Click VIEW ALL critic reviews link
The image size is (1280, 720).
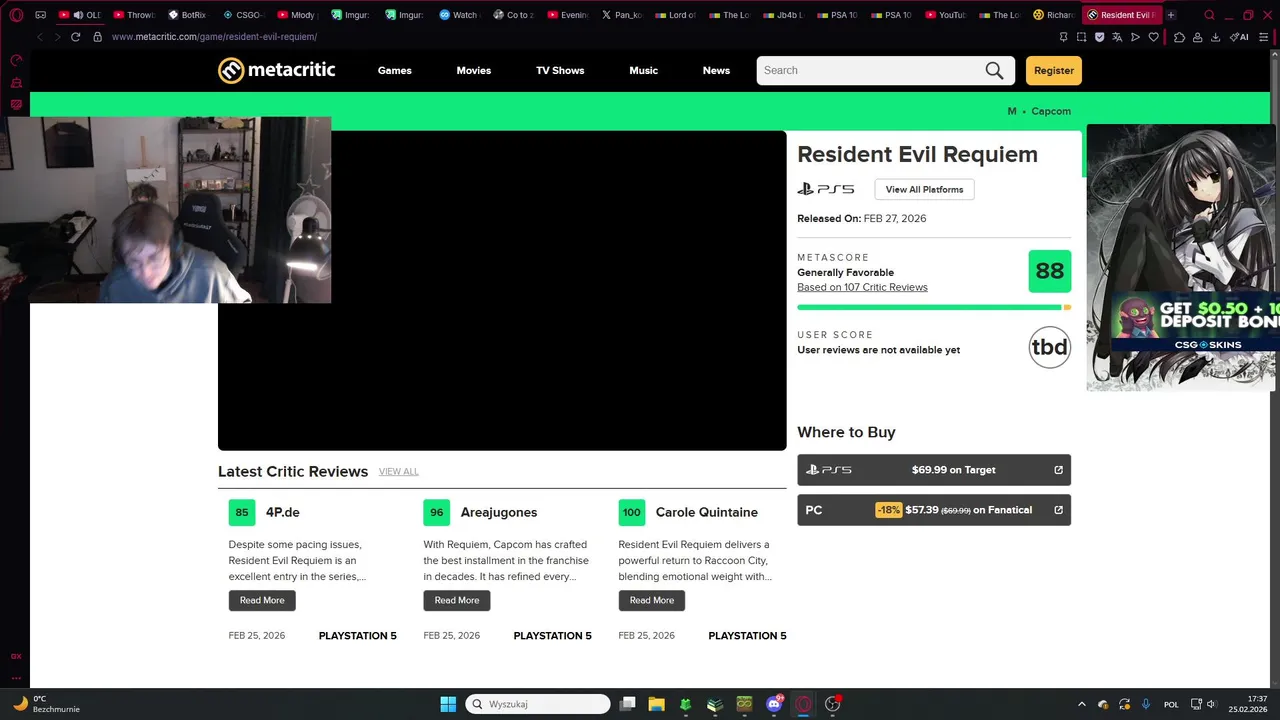point(398,471)
